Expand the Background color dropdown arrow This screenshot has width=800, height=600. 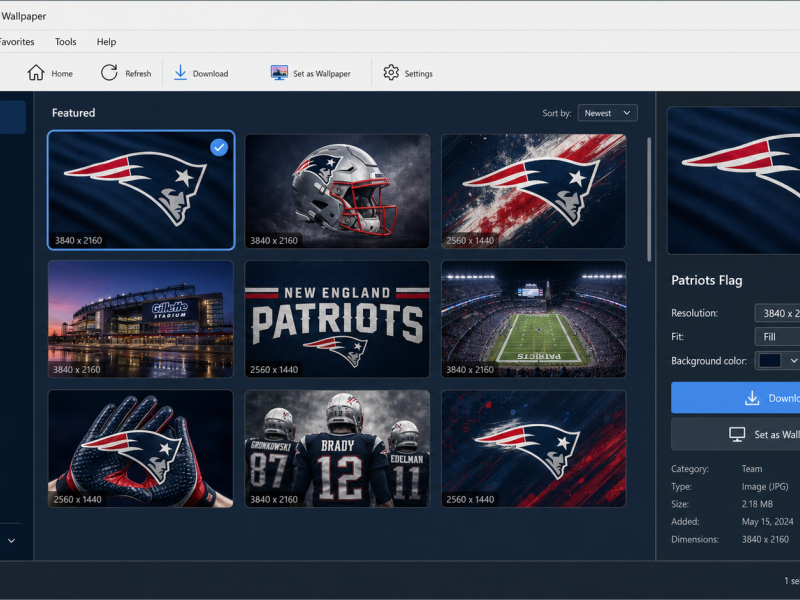pyautogui.click(x=794, y=361)
